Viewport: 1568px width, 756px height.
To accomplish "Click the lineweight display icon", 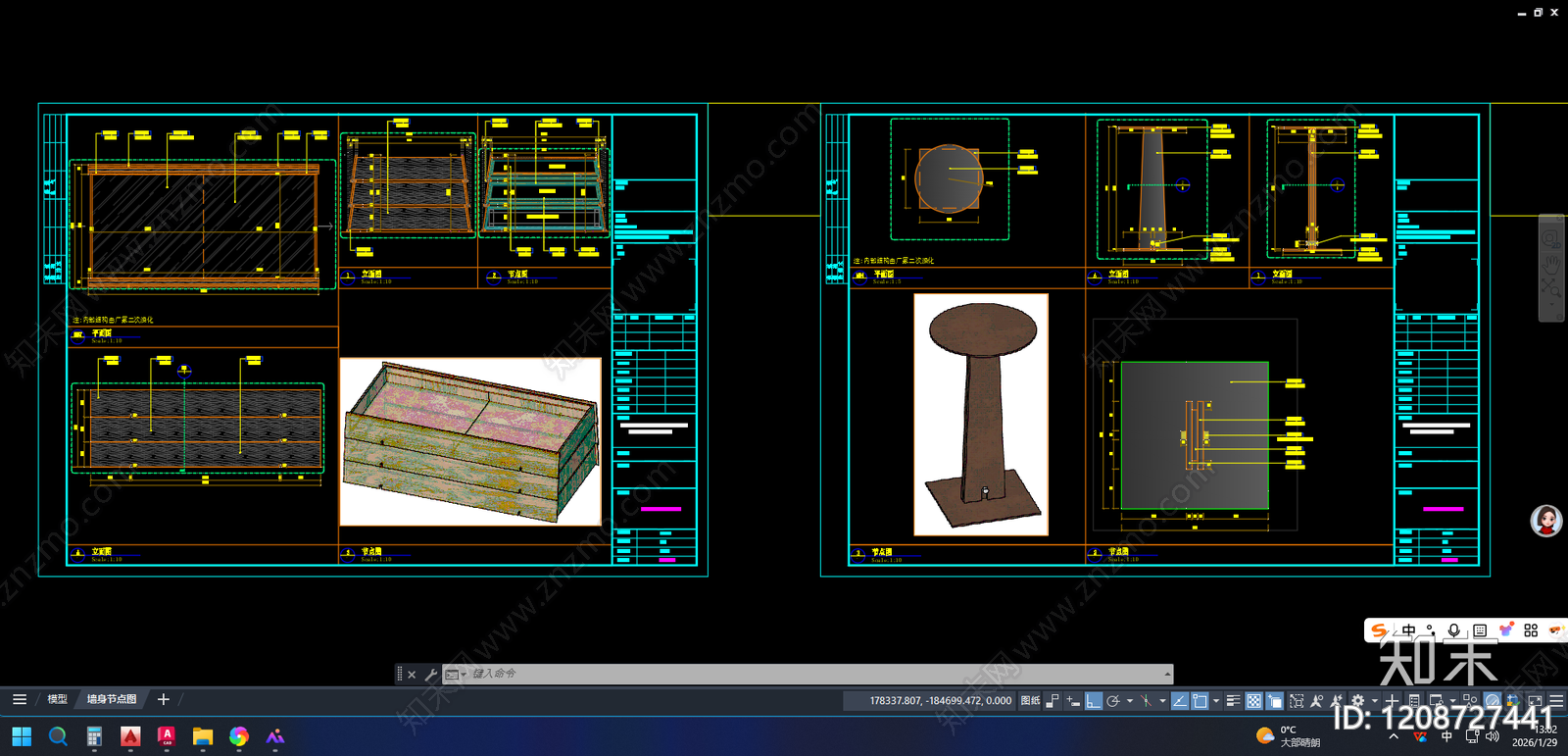I will 1234,700.
